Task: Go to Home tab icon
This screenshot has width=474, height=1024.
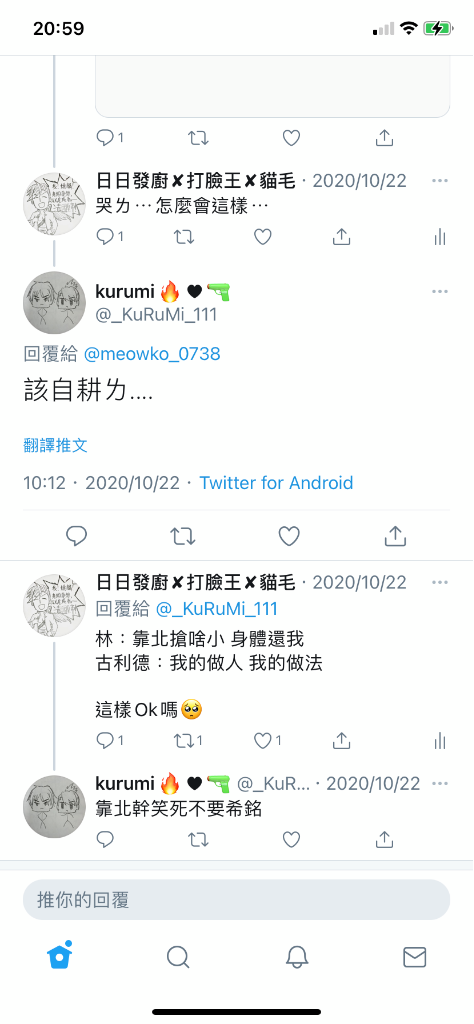Action: [59, 955]
